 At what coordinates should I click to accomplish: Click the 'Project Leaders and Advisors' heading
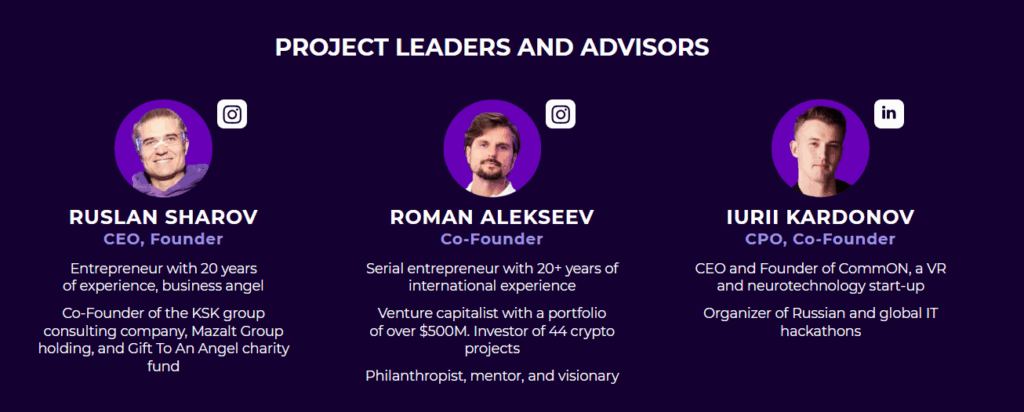492,47
